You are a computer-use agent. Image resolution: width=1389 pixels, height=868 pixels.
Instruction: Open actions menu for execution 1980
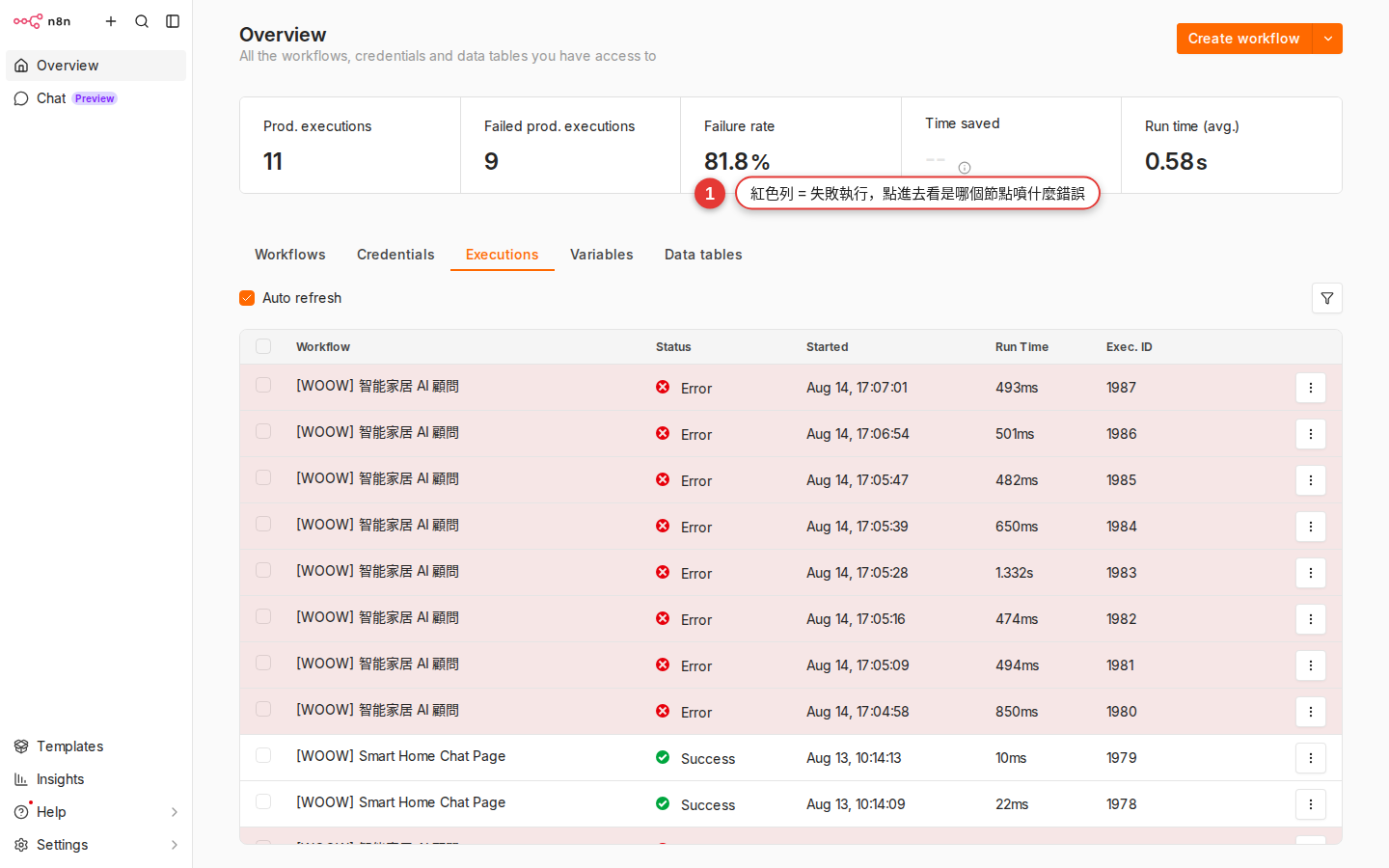click(x=1311, y=712)
